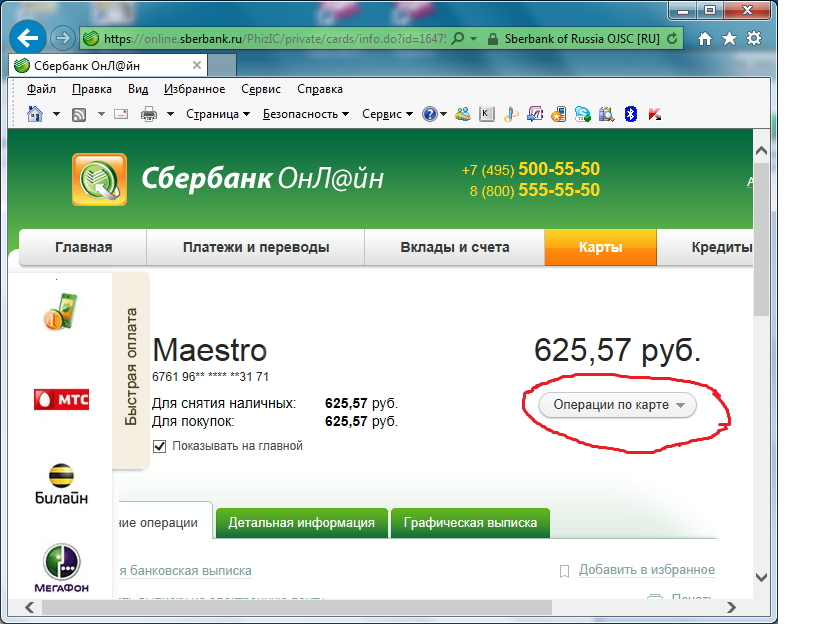Toggle the 'Показывать на главной' checkbox
Viewport: 819px width, 624px height.
point(159,446)
